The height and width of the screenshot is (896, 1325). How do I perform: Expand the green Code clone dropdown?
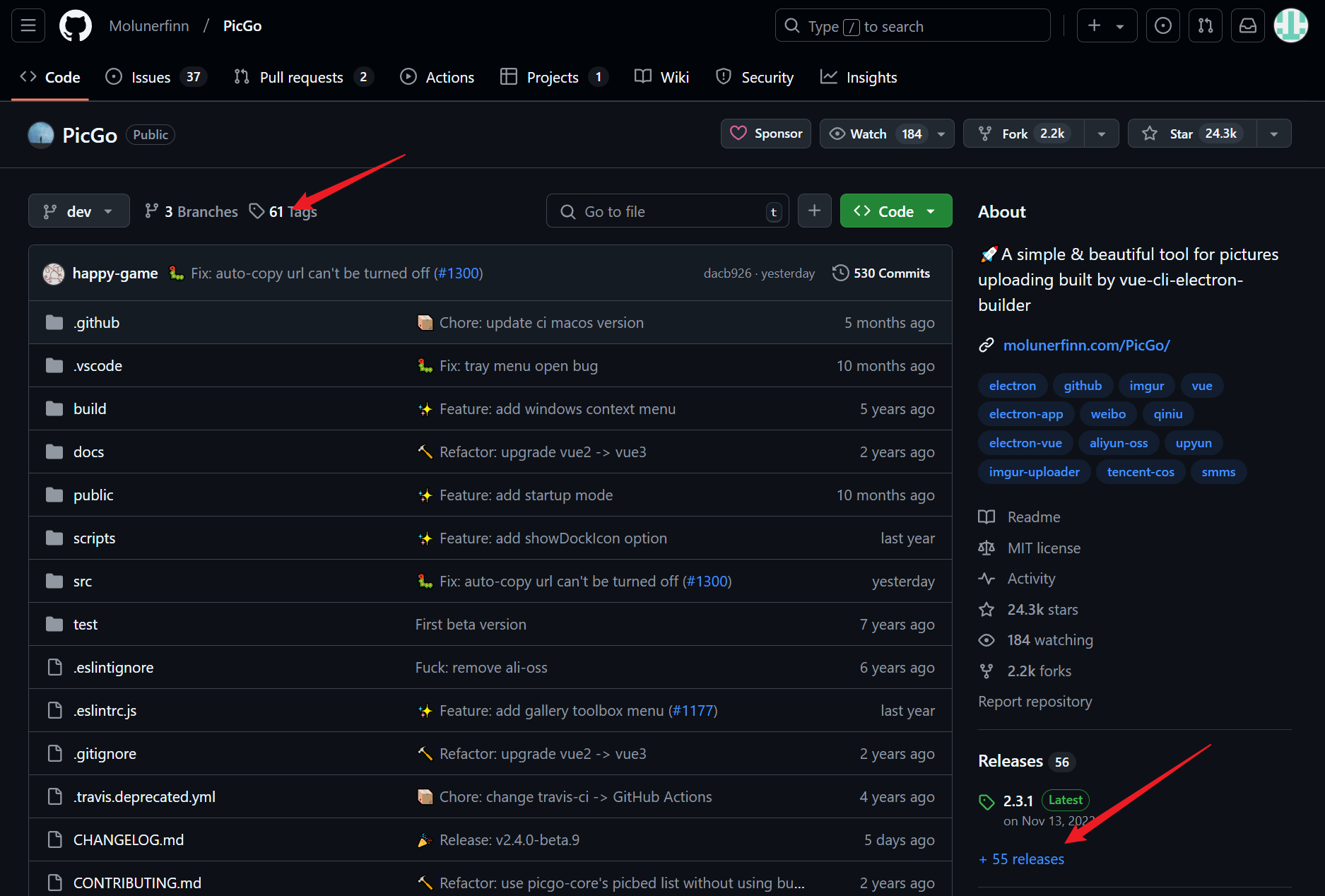(x=896, y=211)
